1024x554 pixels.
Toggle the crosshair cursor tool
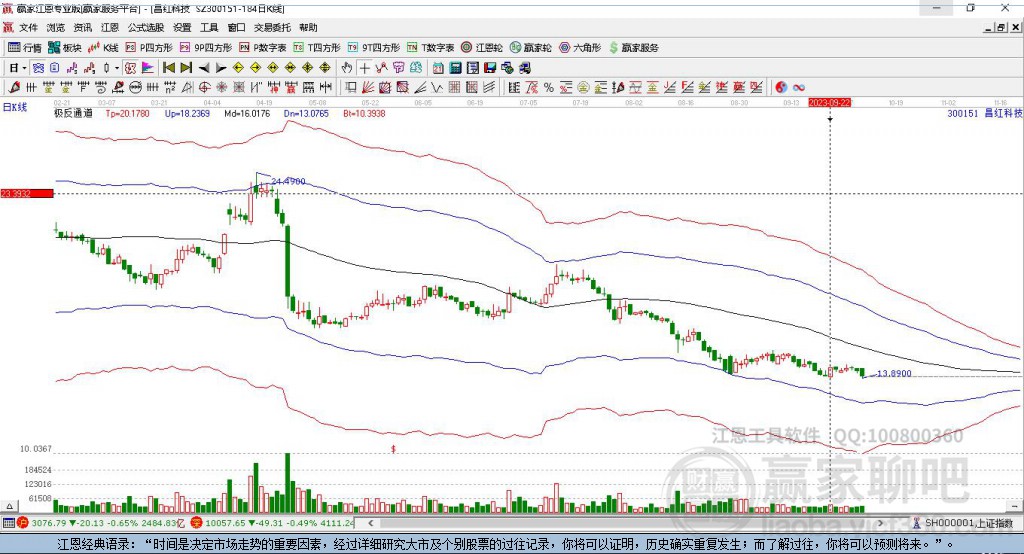[364, 68]
